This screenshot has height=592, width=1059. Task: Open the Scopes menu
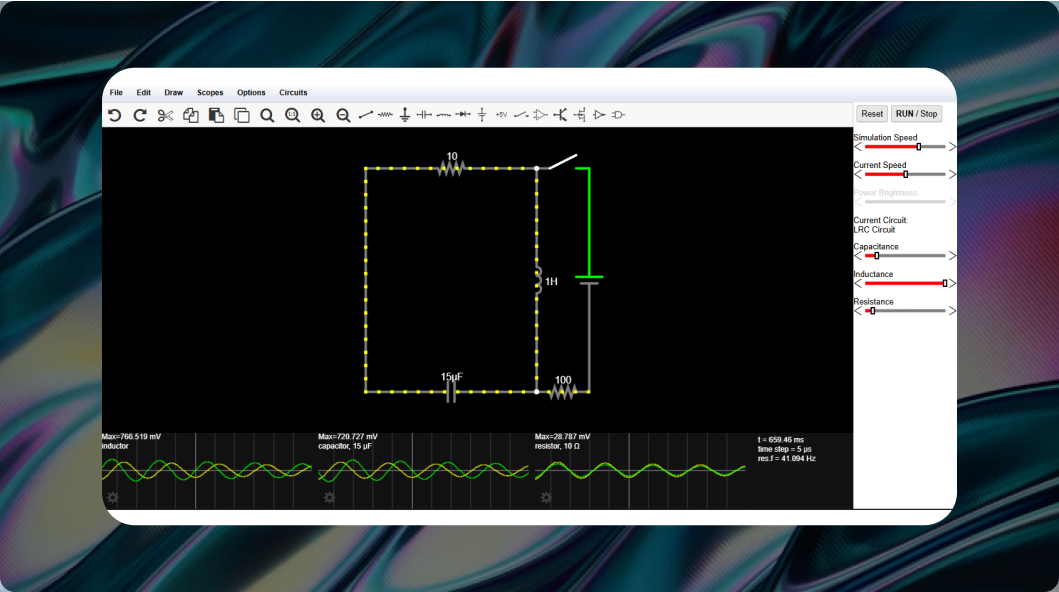click(210, 92)
